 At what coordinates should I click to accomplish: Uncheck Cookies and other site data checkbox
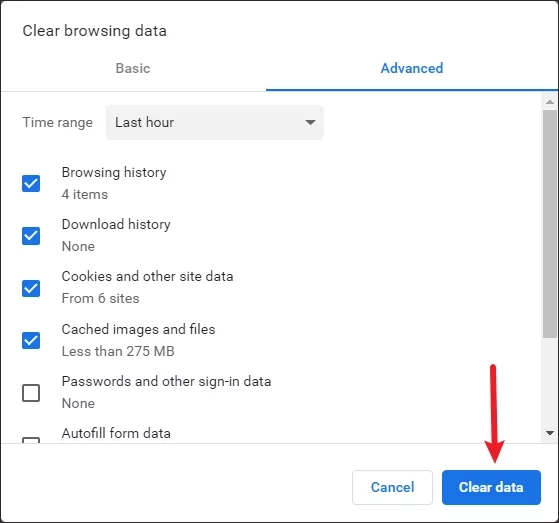(x=31, y=288)
